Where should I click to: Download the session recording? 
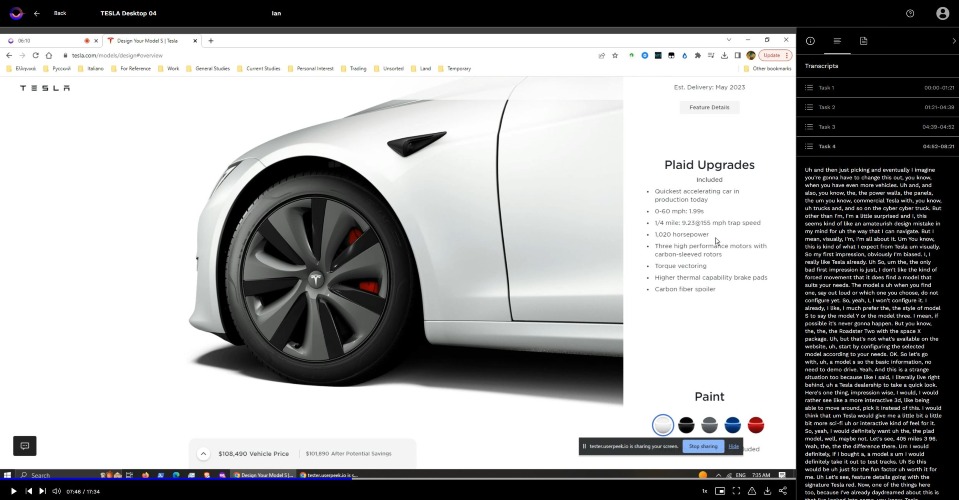click(768, 491)
